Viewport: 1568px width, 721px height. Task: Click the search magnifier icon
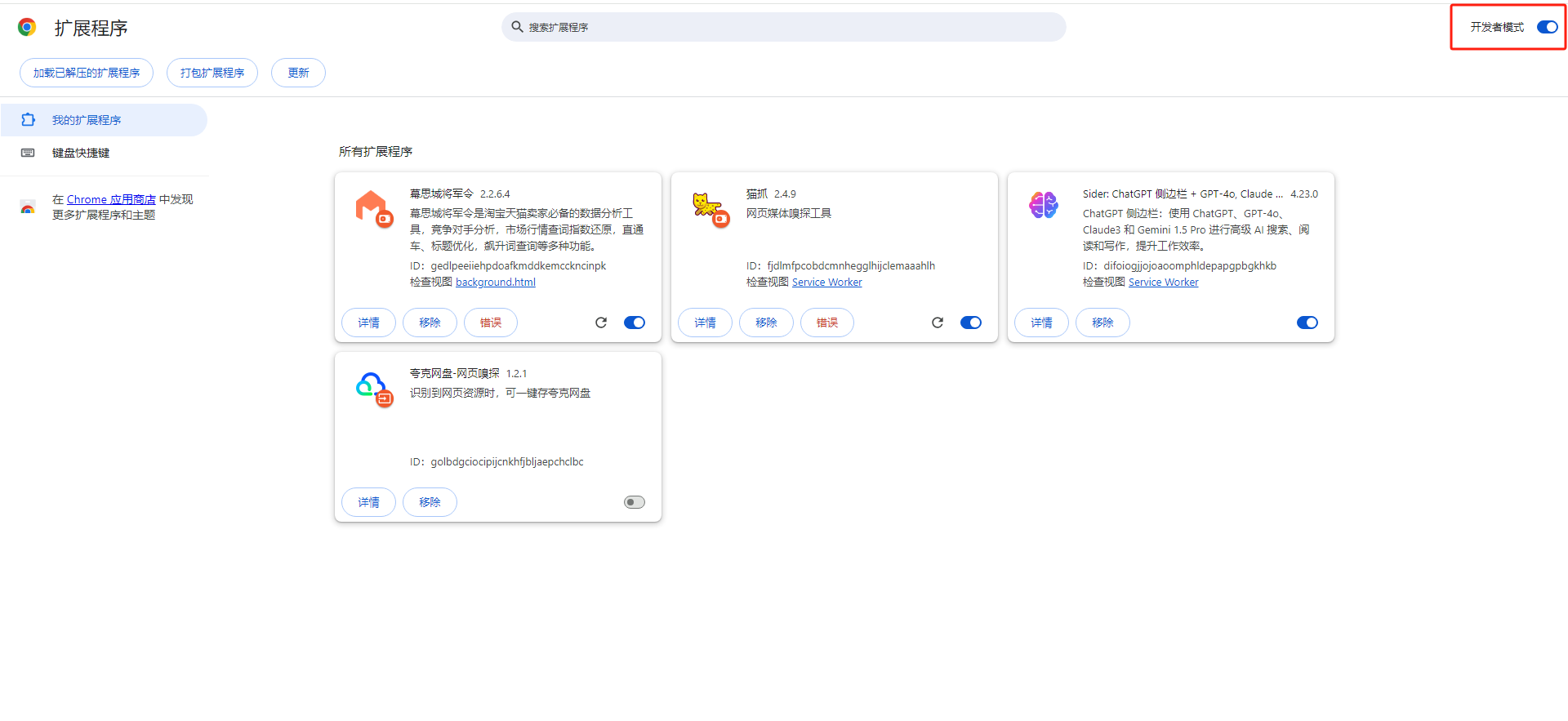[x=517, y=27]
